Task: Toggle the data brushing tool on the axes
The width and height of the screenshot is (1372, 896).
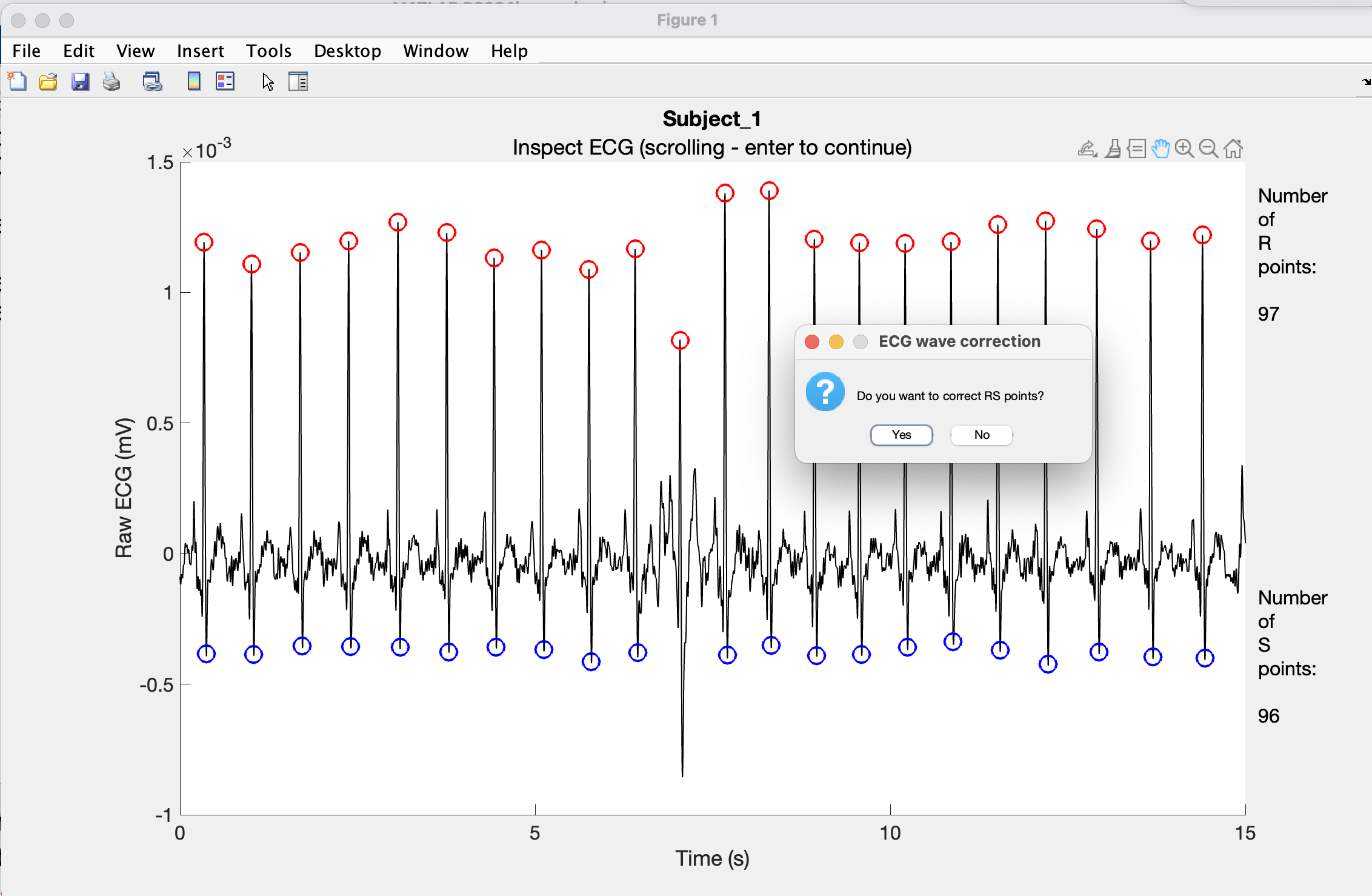Action: [x=1113, y=149]
